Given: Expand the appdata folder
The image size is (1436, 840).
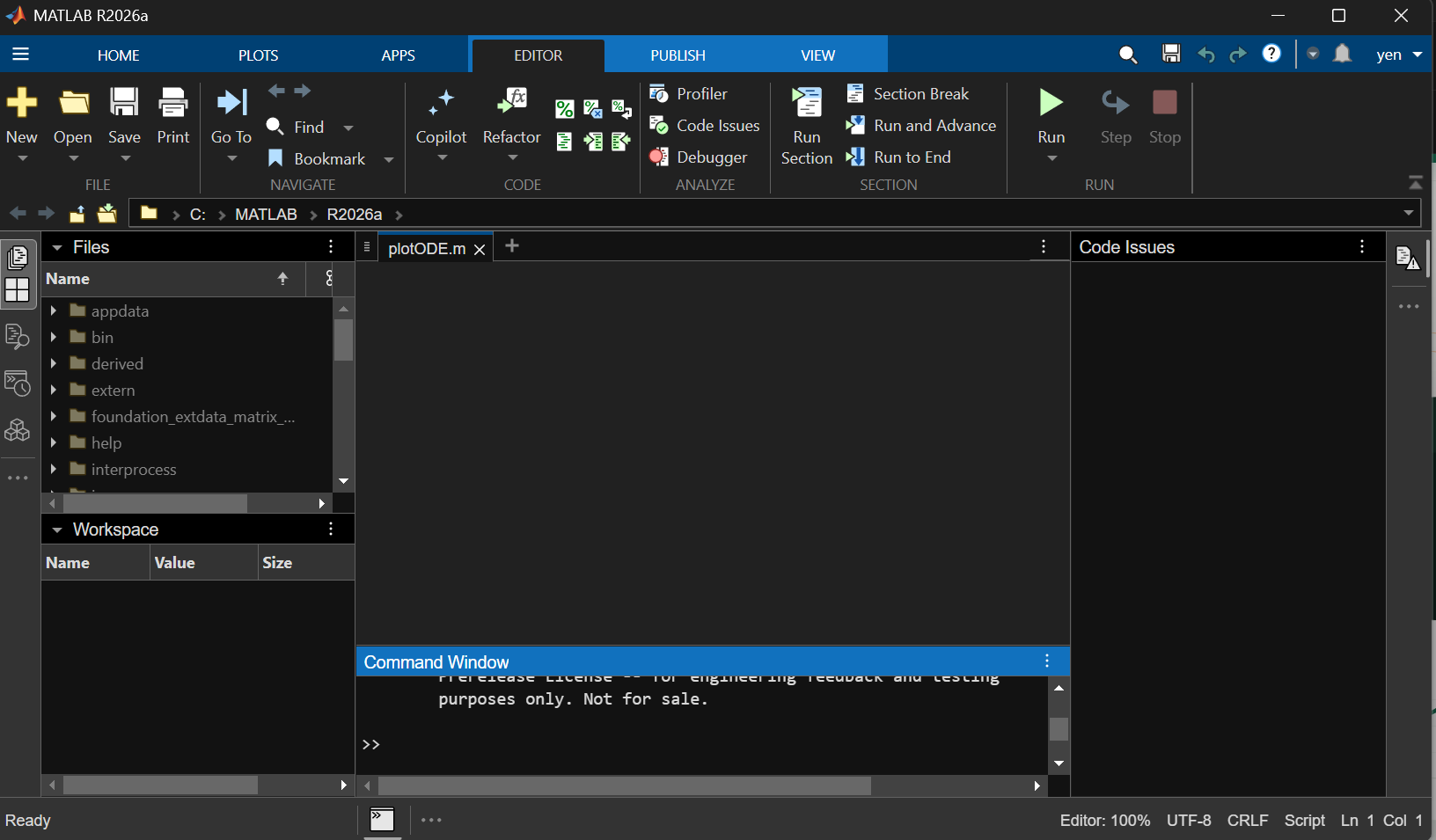Looking at the screenshot, I should [54, 310].
